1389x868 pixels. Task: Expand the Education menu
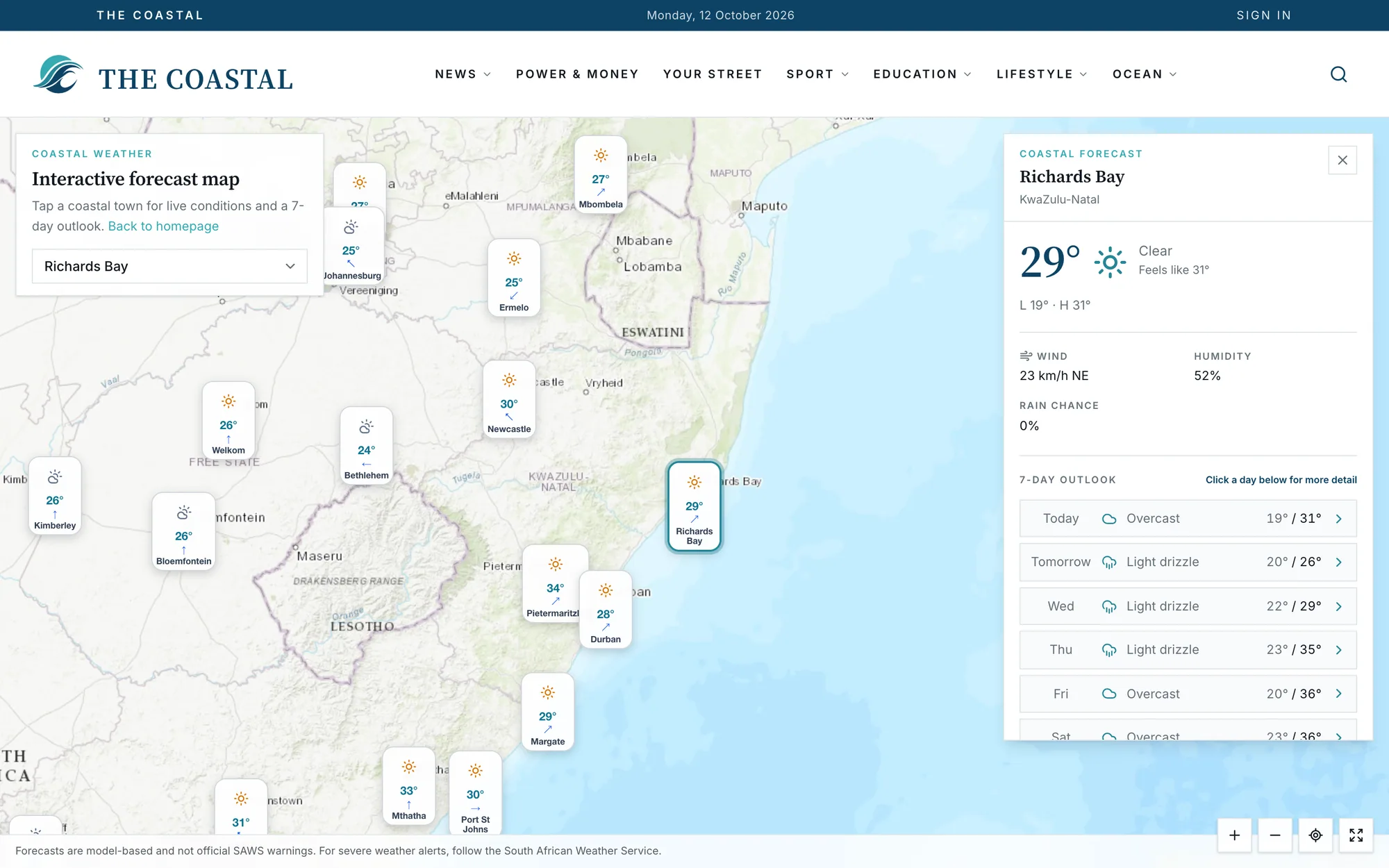pyautogui.click(x=922, y=74)
